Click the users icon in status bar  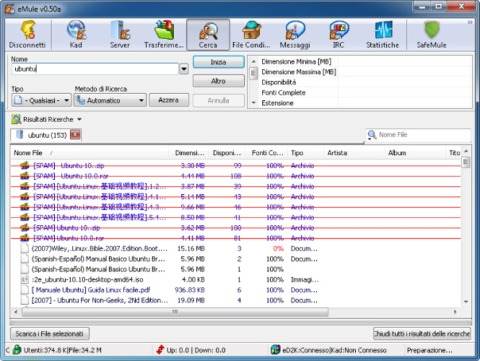point(17,350)
